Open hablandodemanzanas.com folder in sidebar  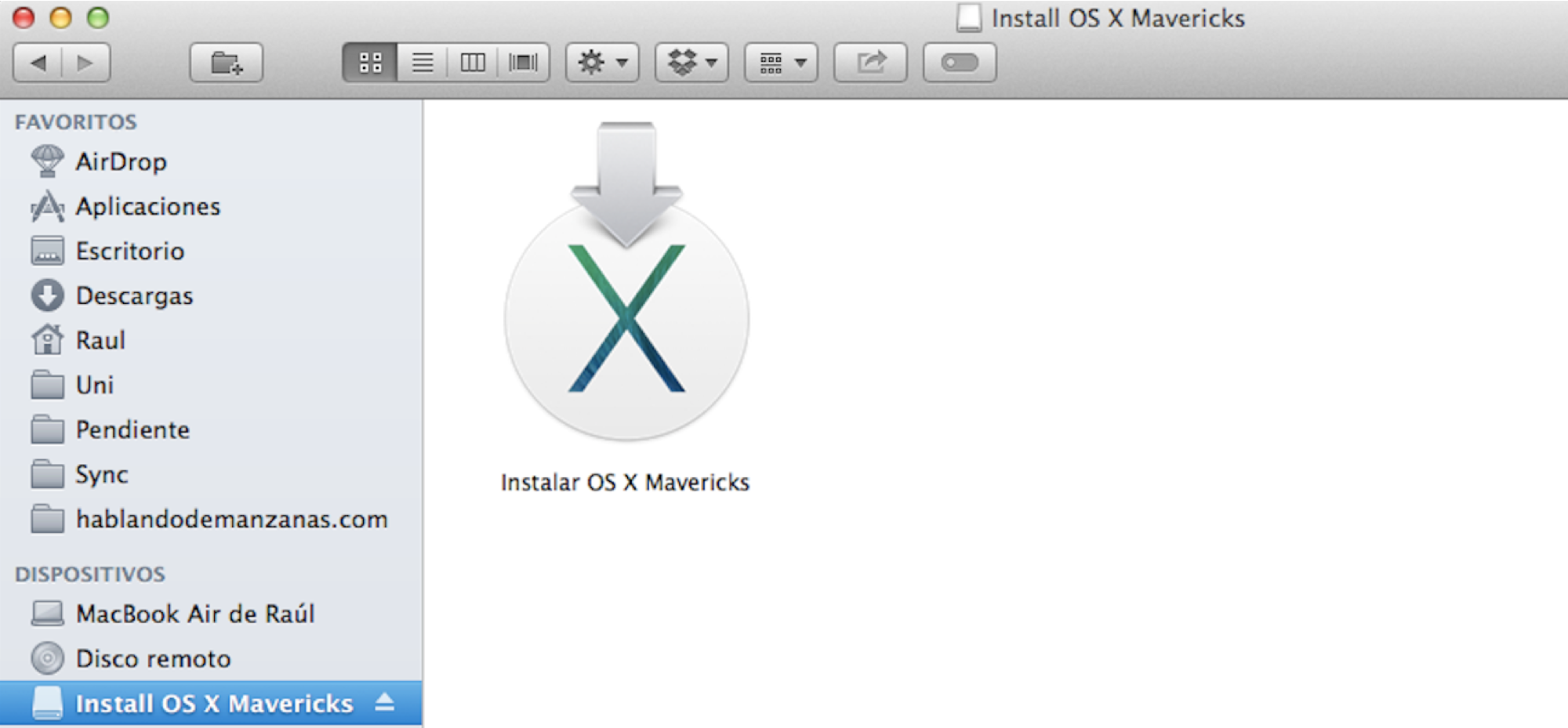[x=211, y=519]
